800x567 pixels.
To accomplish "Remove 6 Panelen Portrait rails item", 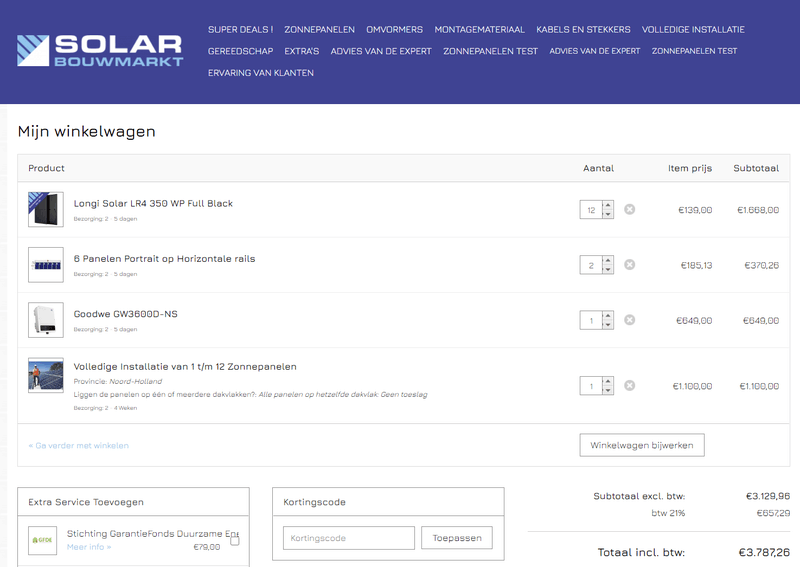I will pos(630,264).
